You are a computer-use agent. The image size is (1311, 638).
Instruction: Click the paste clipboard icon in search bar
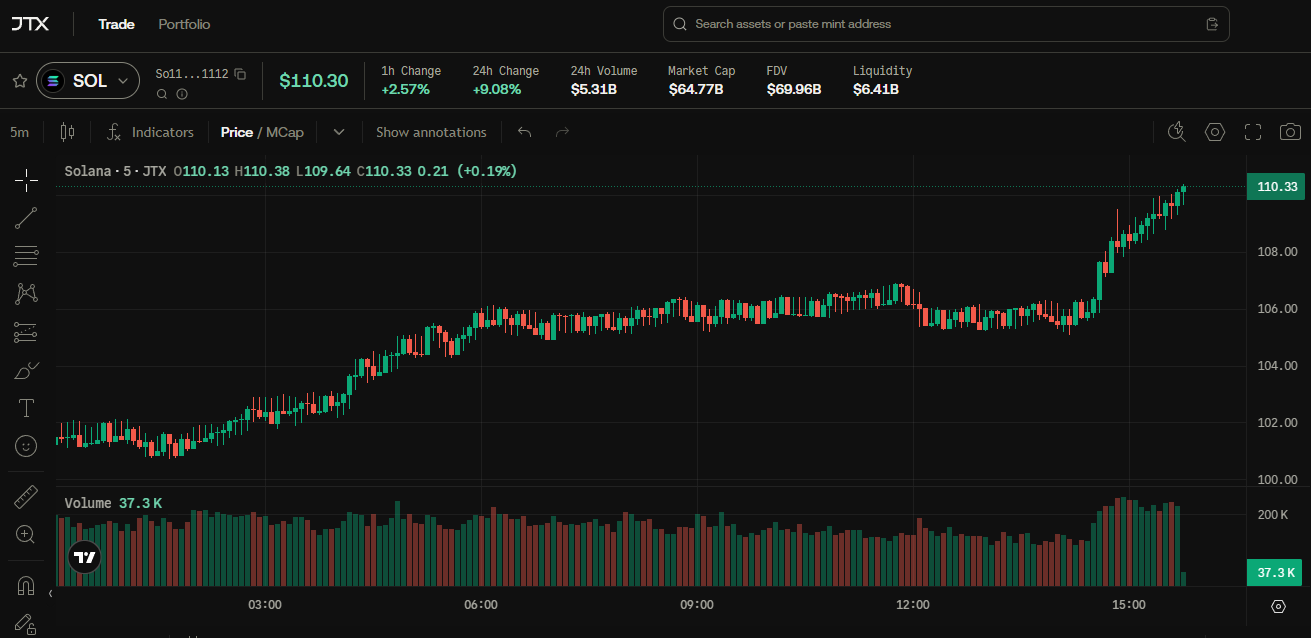[x=1212, y=24]
